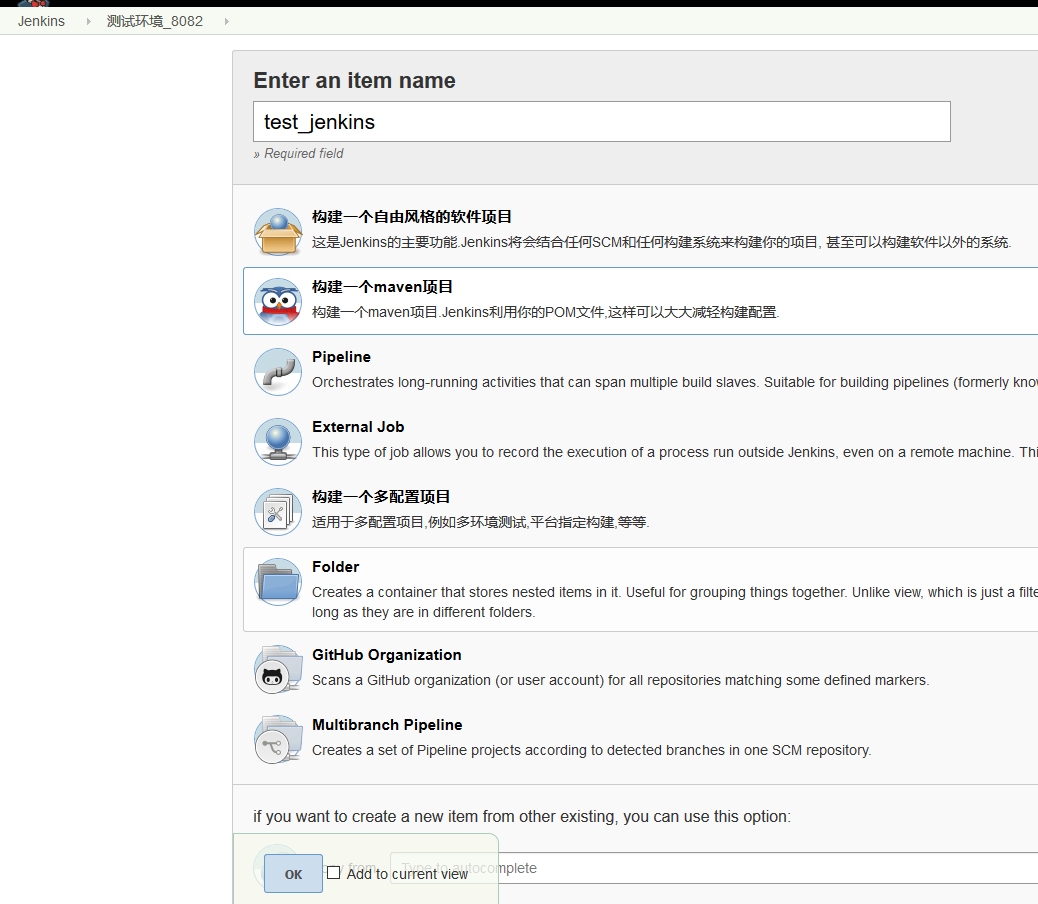
Task: Click the create-from-existing option text
Action: [522, 817]
